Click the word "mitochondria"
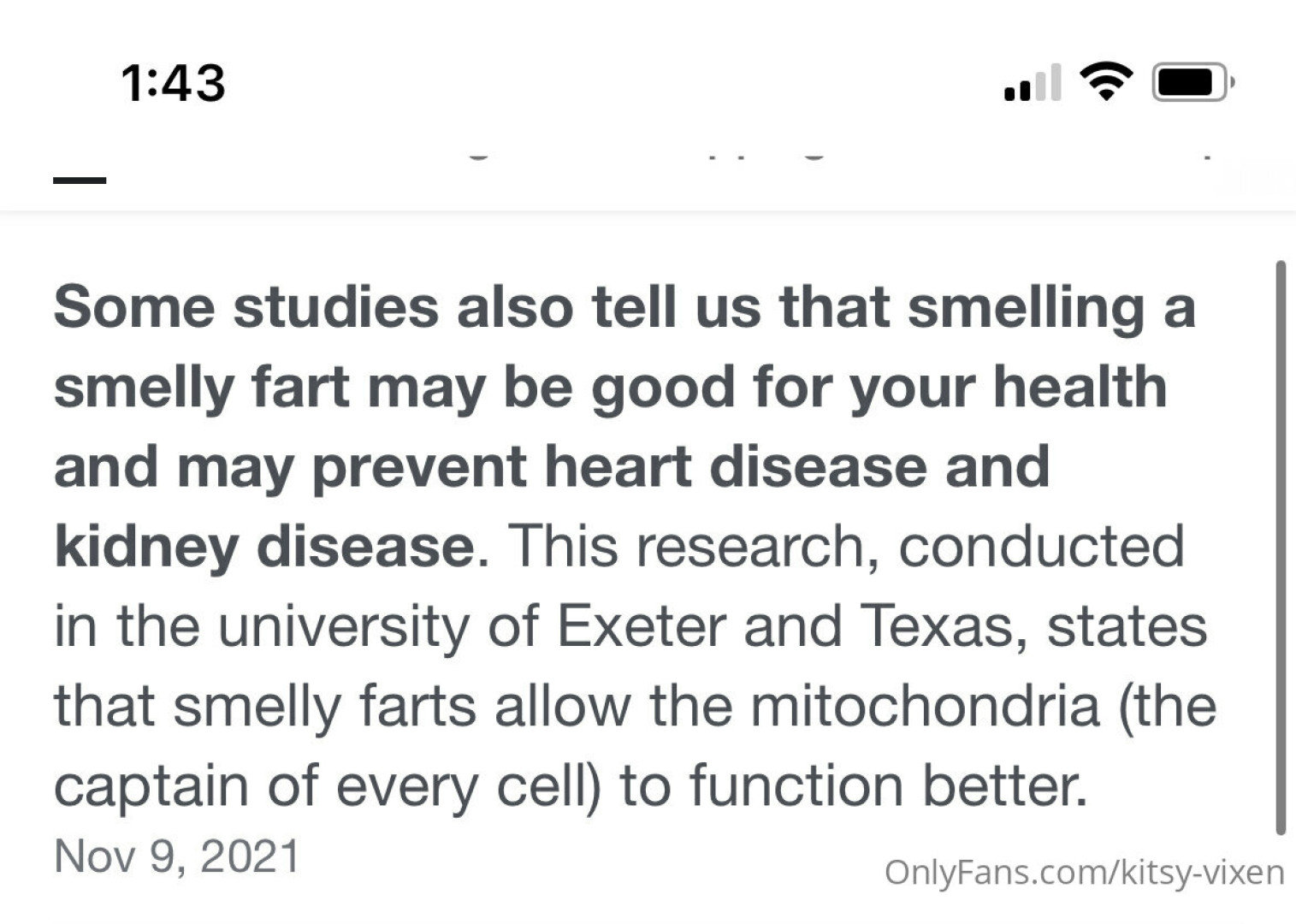1296x924 pixels. 925,707
